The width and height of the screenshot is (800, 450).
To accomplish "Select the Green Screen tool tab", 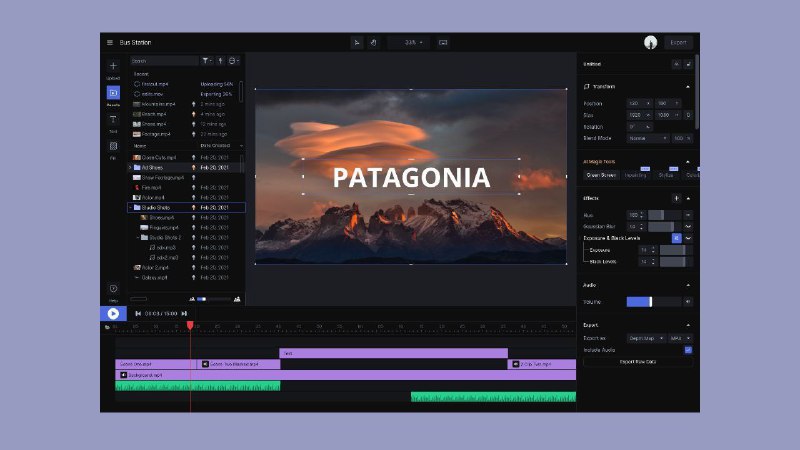I will tap(601, 175).
